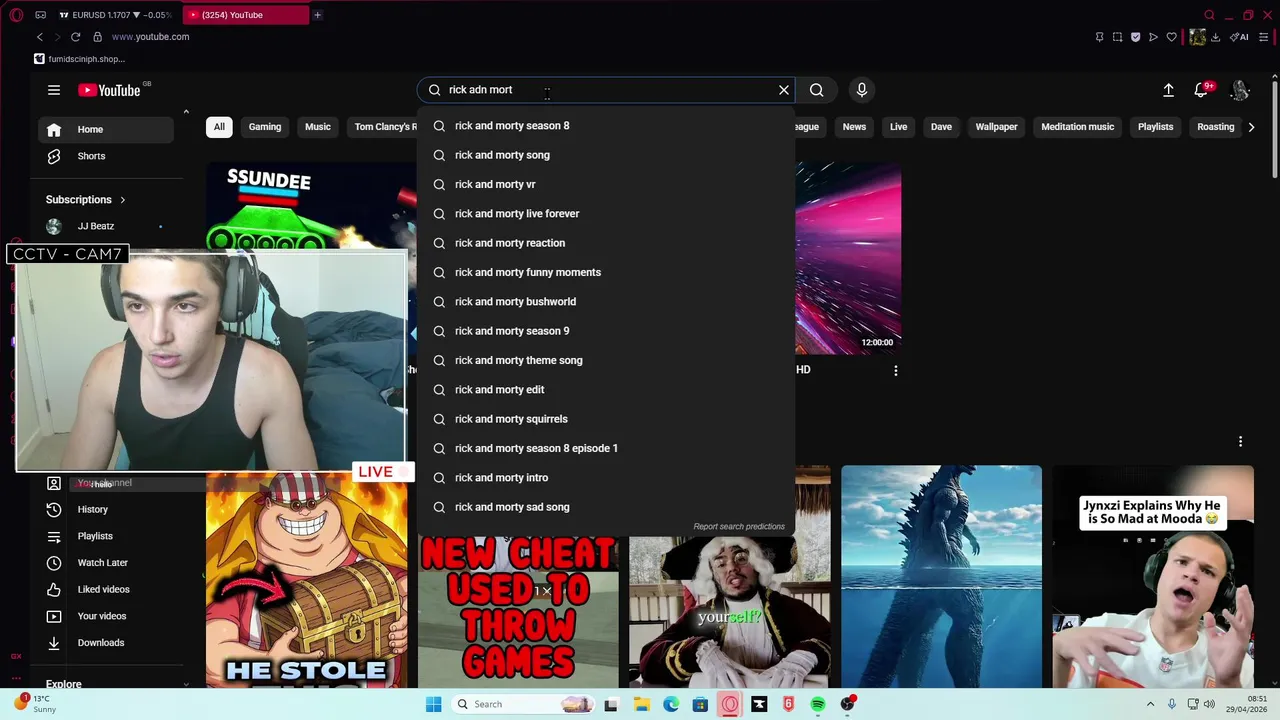Click in the search field text
This screenshot has height=720, width=1280.
(606, 90)
